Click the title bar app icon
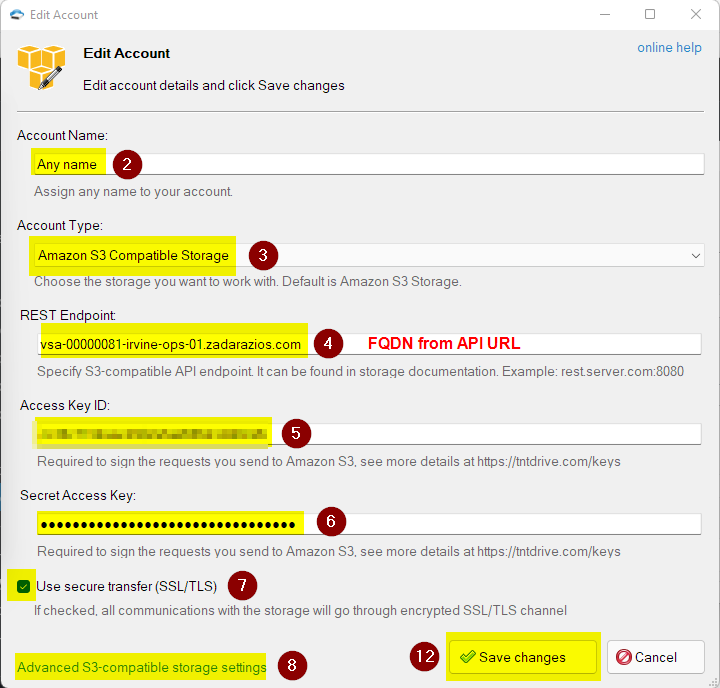The image size is (720, 688). 17,15
